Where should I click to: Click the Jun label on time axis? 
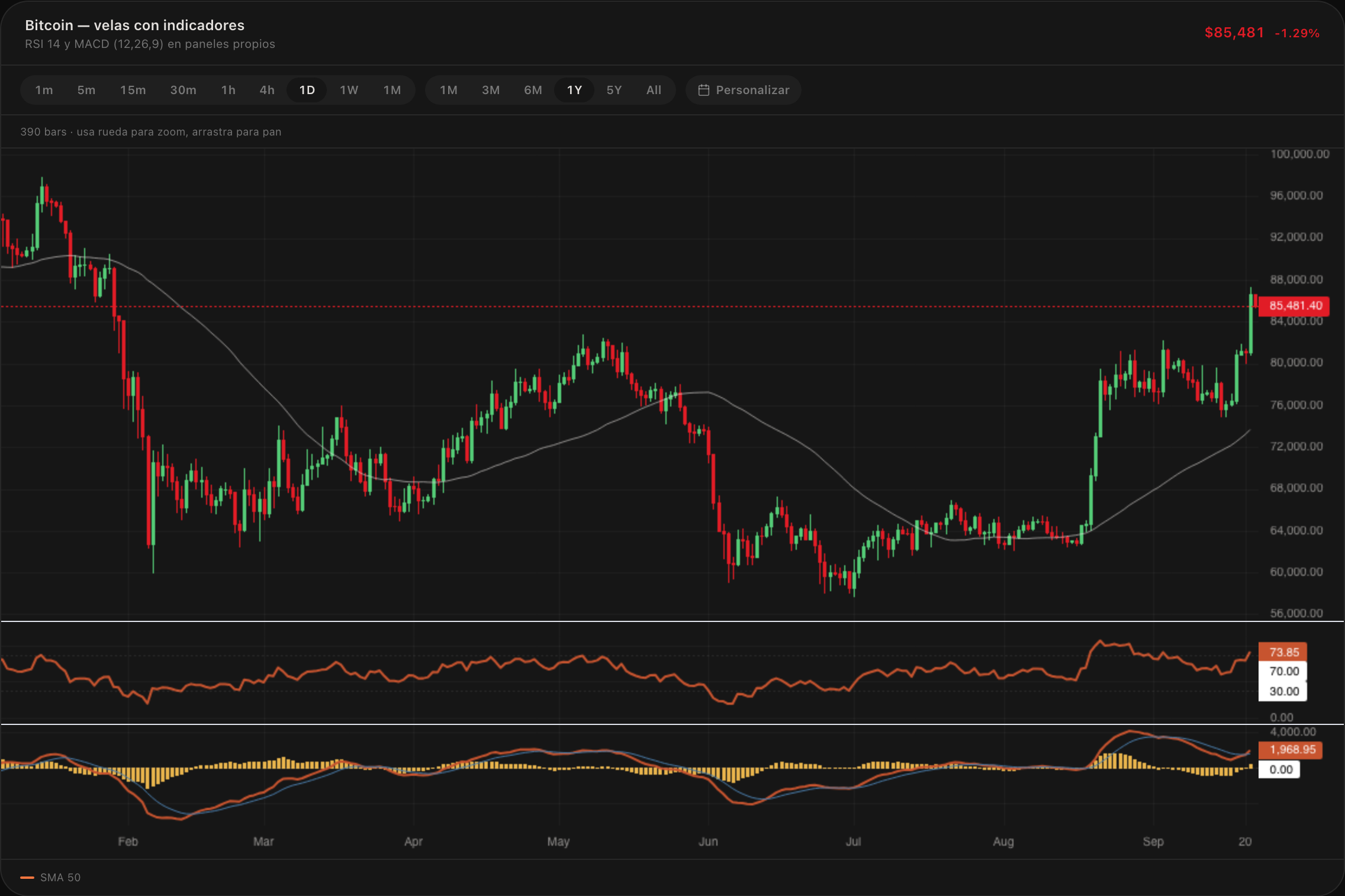click(x=708, y=842)
